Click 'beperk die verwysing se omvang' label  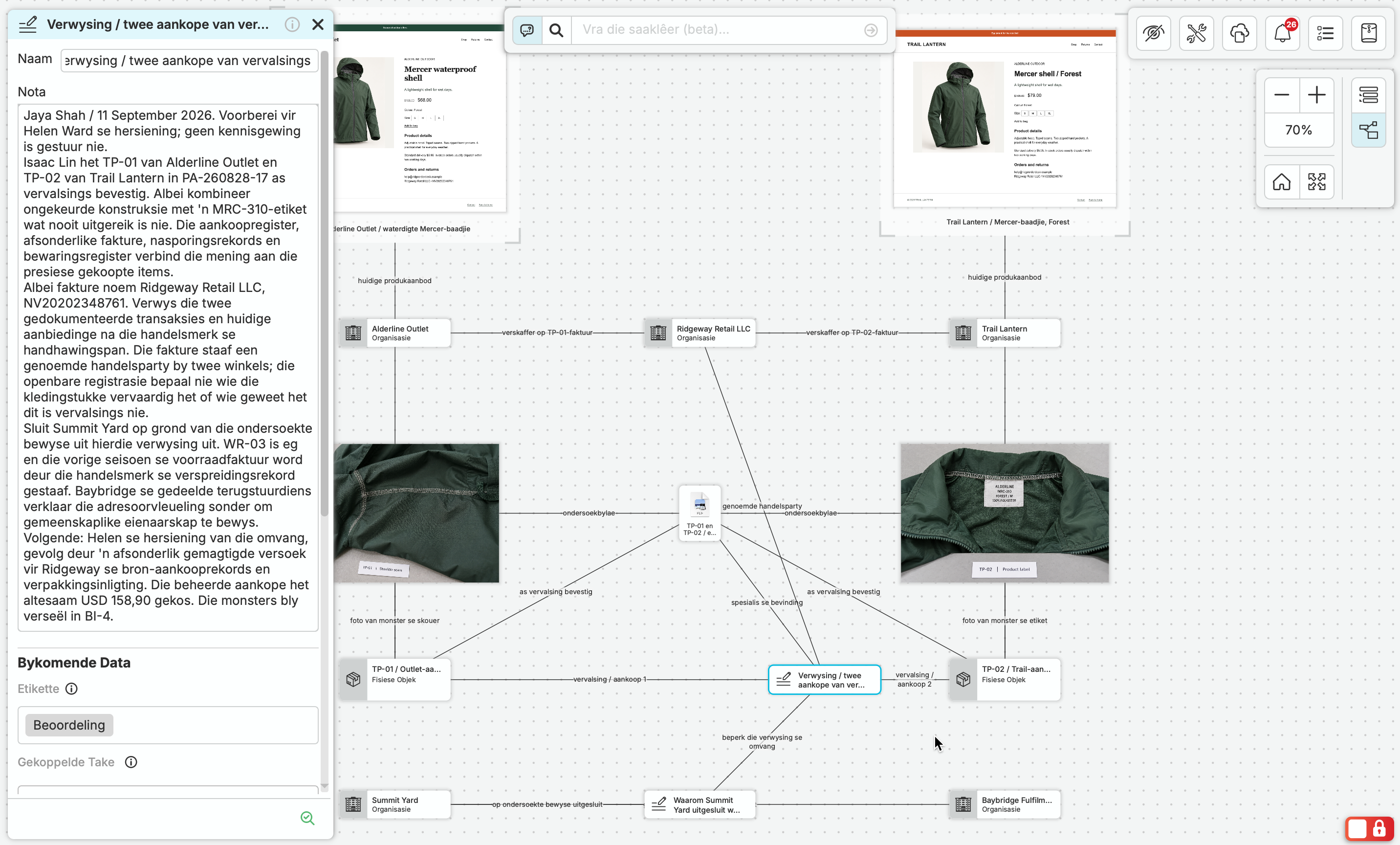point(762,742)
